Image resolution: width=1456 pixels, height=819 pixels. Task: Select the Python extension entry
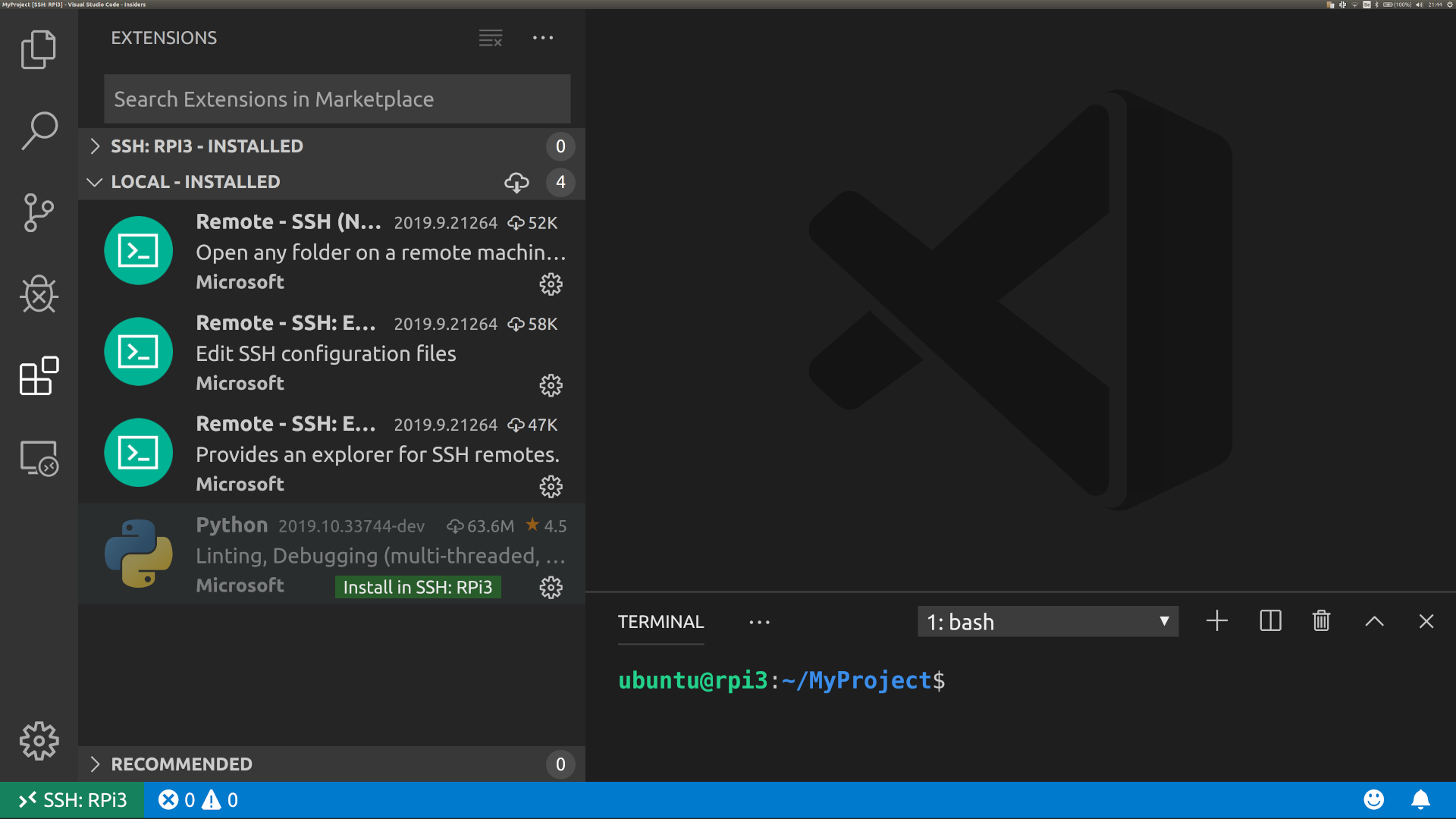coord(331,554)
